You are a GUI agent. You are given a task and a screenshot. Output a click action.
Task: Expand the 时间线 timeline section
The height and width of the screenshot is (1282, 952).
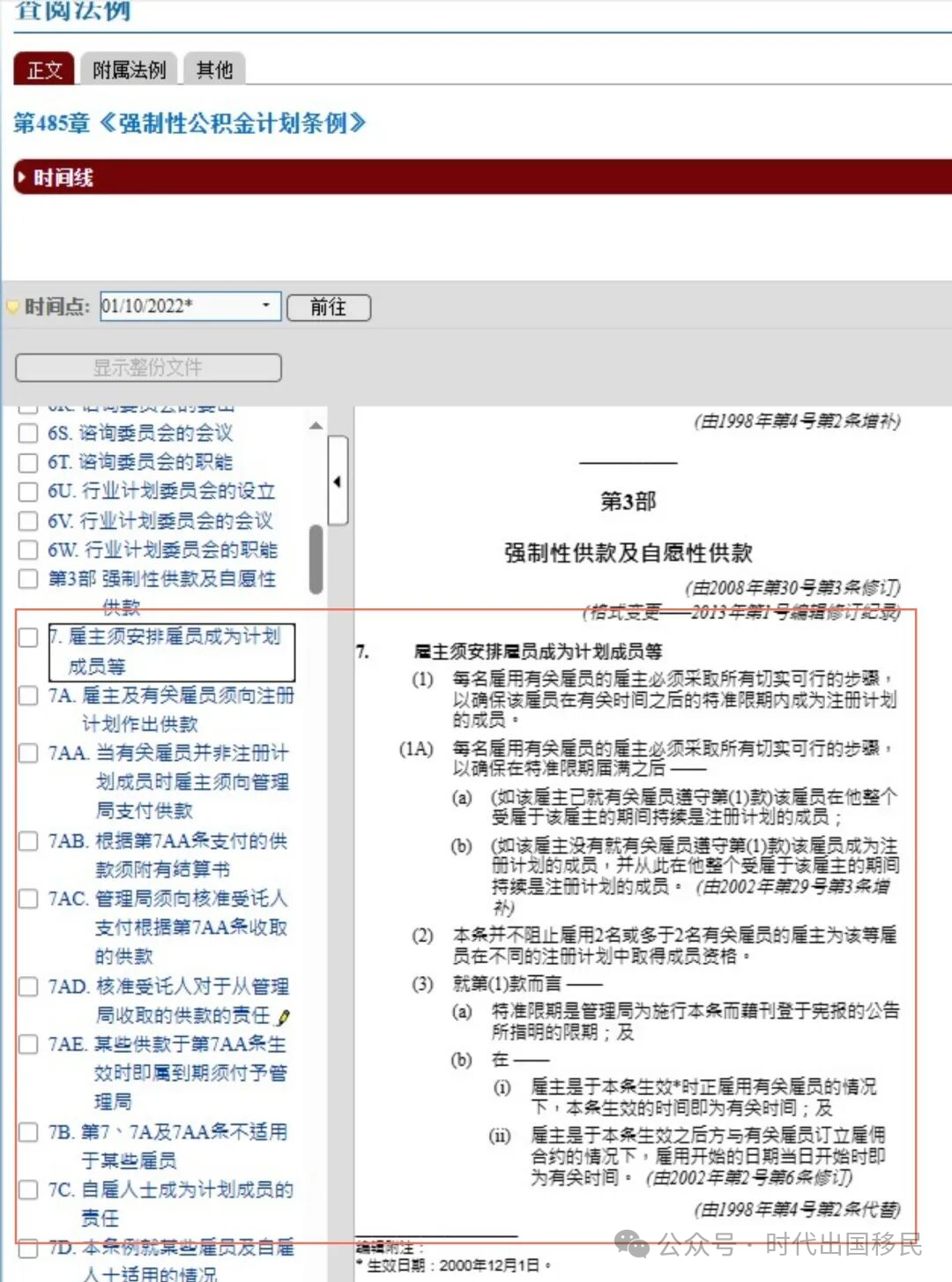(x=23, y=177)
